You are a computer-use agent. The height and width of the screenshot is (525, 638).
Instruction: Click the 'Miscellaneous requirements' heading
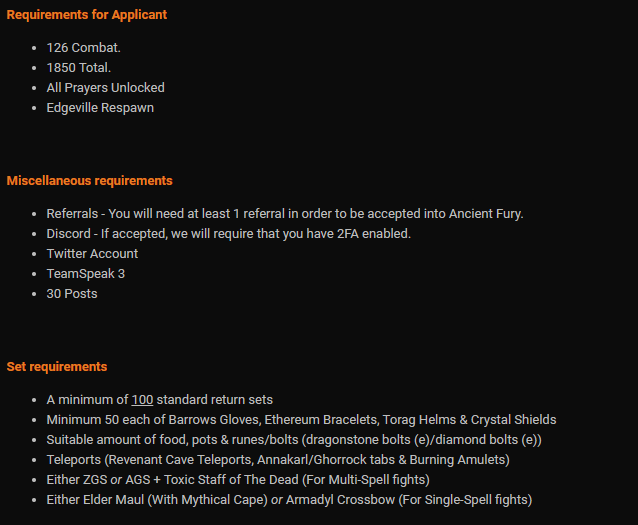point(90,181)
